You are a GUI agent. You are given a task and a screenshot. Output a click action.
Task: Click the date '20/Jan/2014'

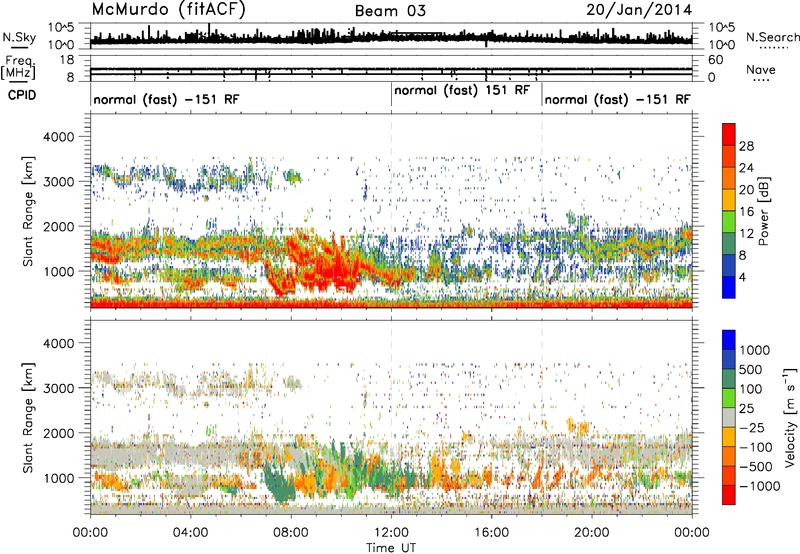pyautogui.click(x=639, y=10)
